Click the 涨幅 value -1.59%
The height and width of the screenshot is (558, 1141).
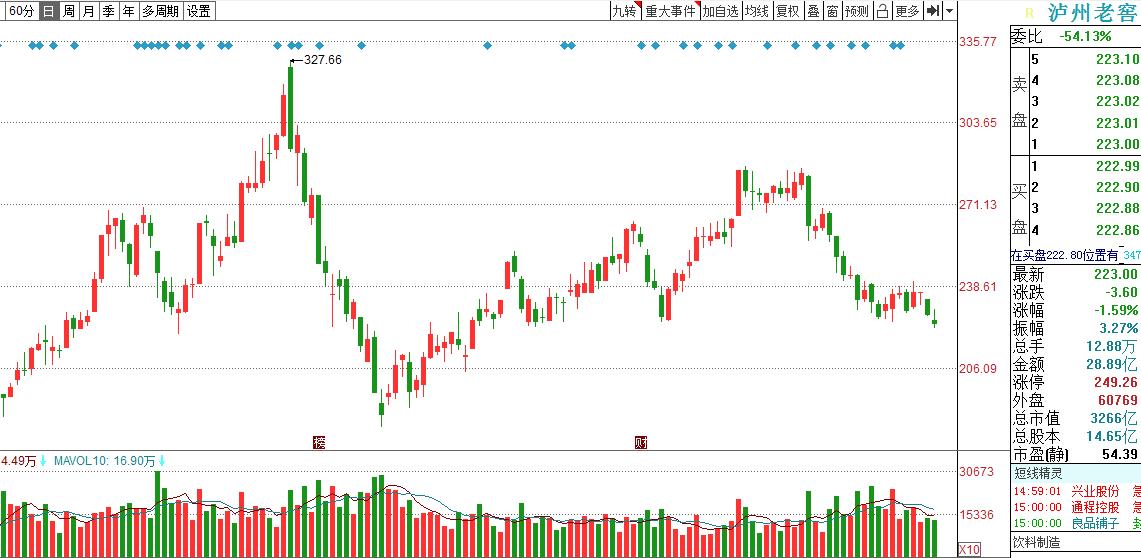pyautogui.click(x=1115, y=310)
